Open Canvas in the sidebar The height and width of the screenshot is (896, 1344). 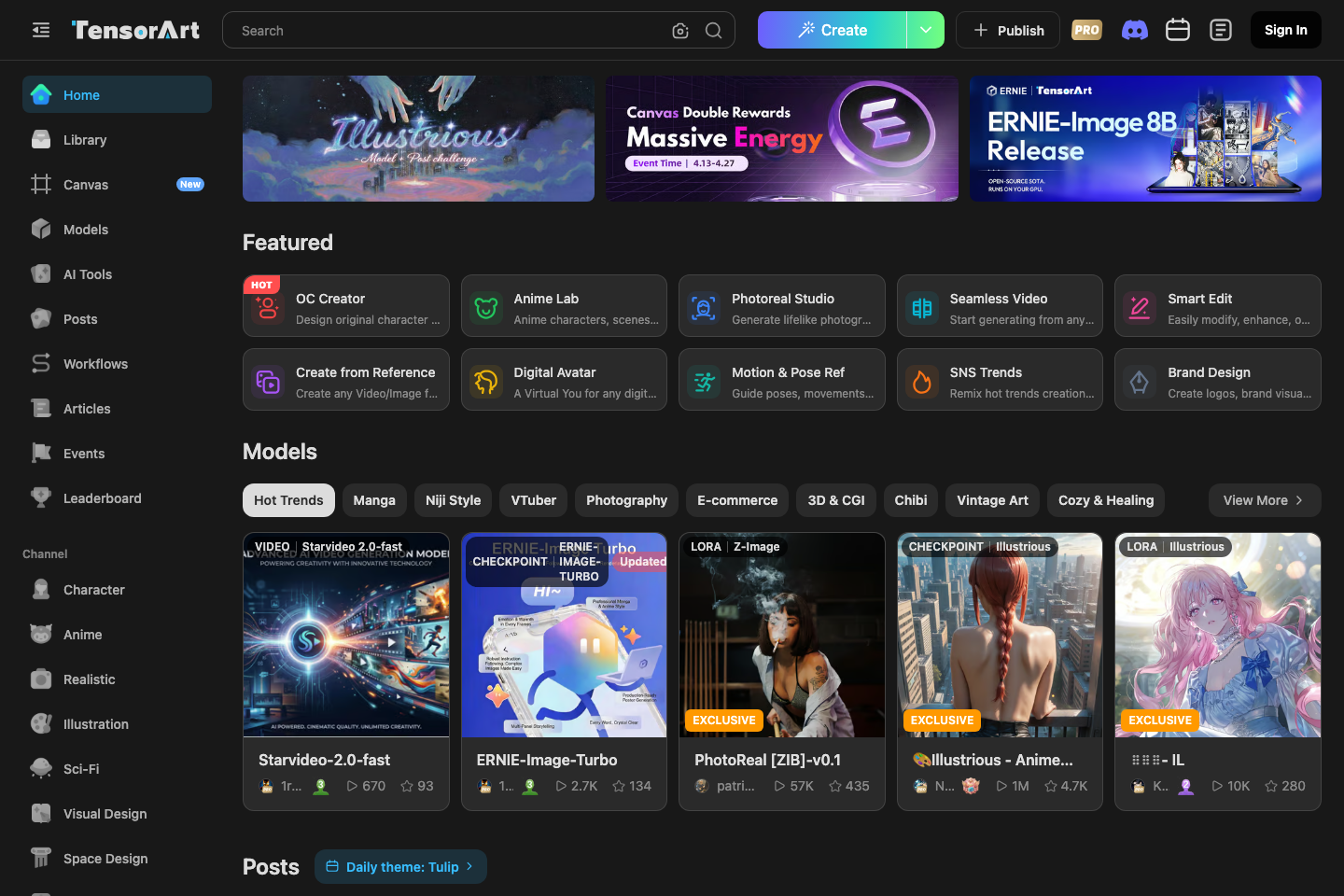117,185
